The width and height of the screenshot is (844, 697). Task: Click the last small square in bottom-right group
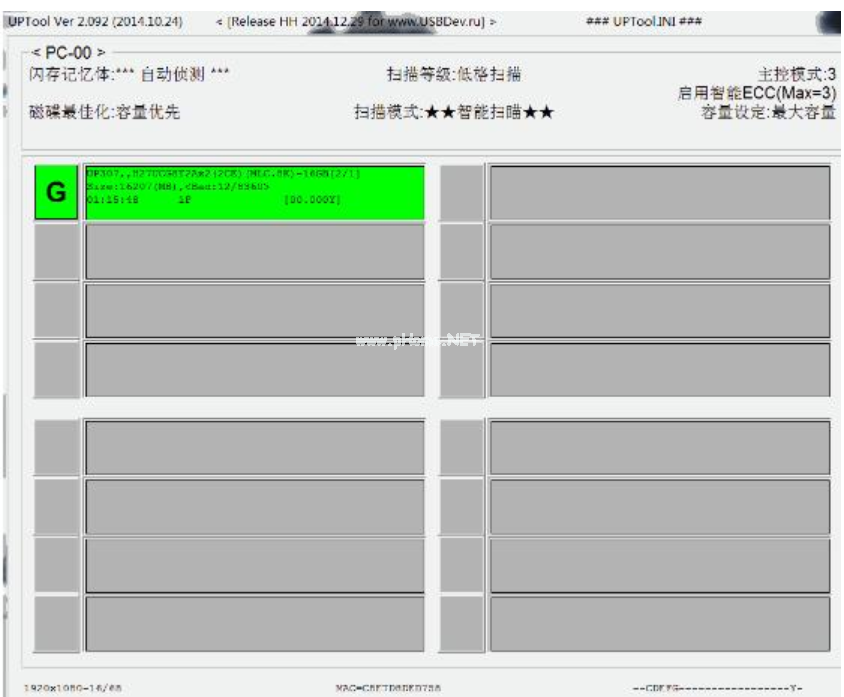click(462, 624)
